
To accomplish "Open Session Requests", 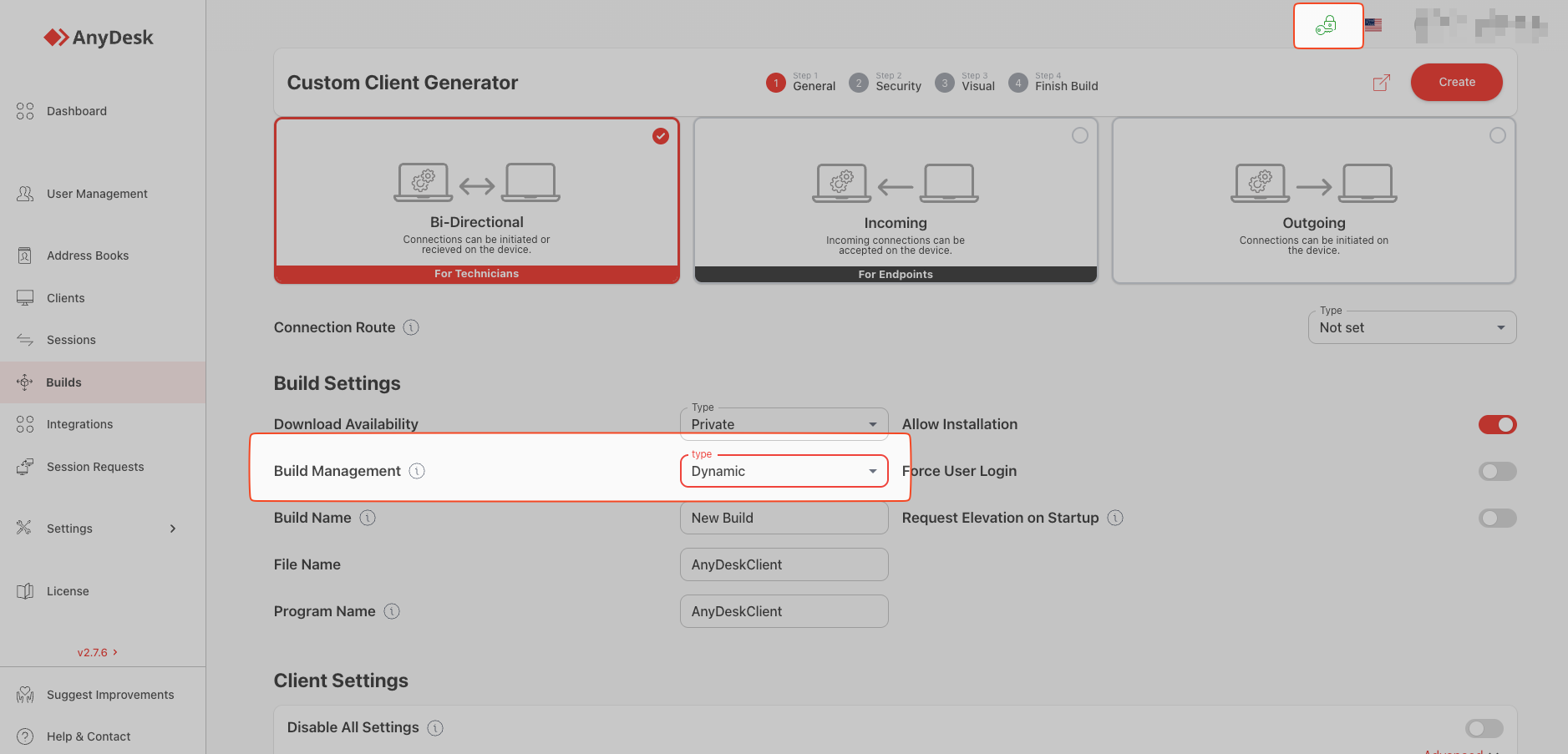I will click(94, 466).
